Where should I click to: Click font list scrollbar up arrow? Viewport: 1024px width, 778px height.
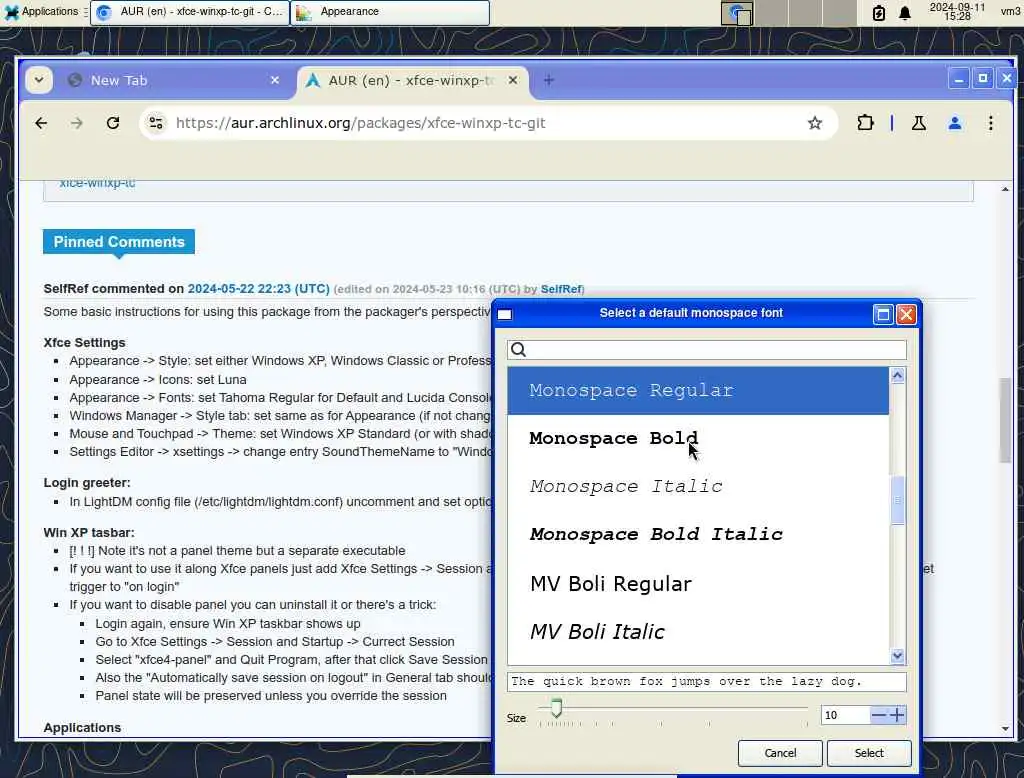click(897, 375)
